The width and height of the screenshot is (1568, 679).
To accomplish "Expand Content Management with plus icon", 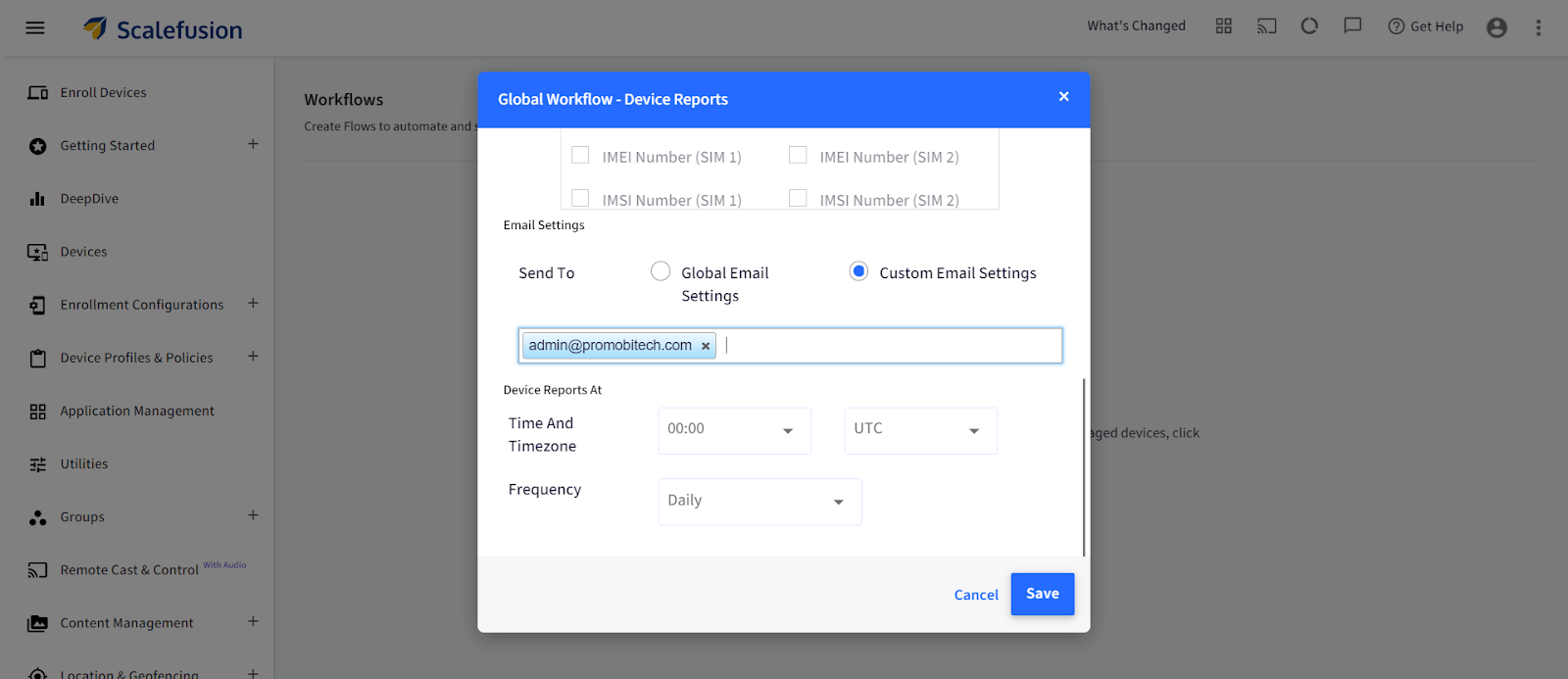I will [253, 621].
